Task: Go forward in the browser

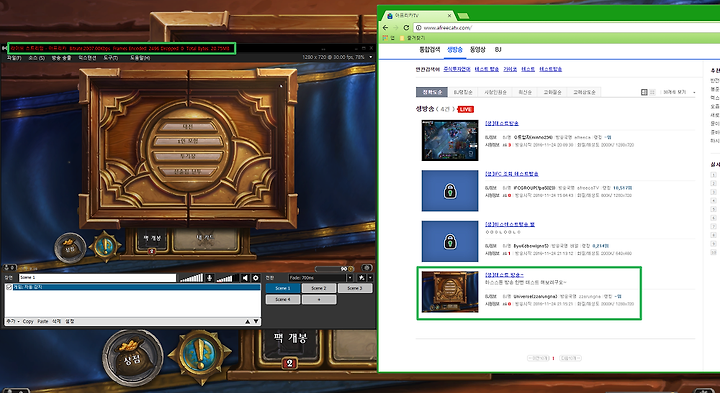Action: click(x=395, y=28)
